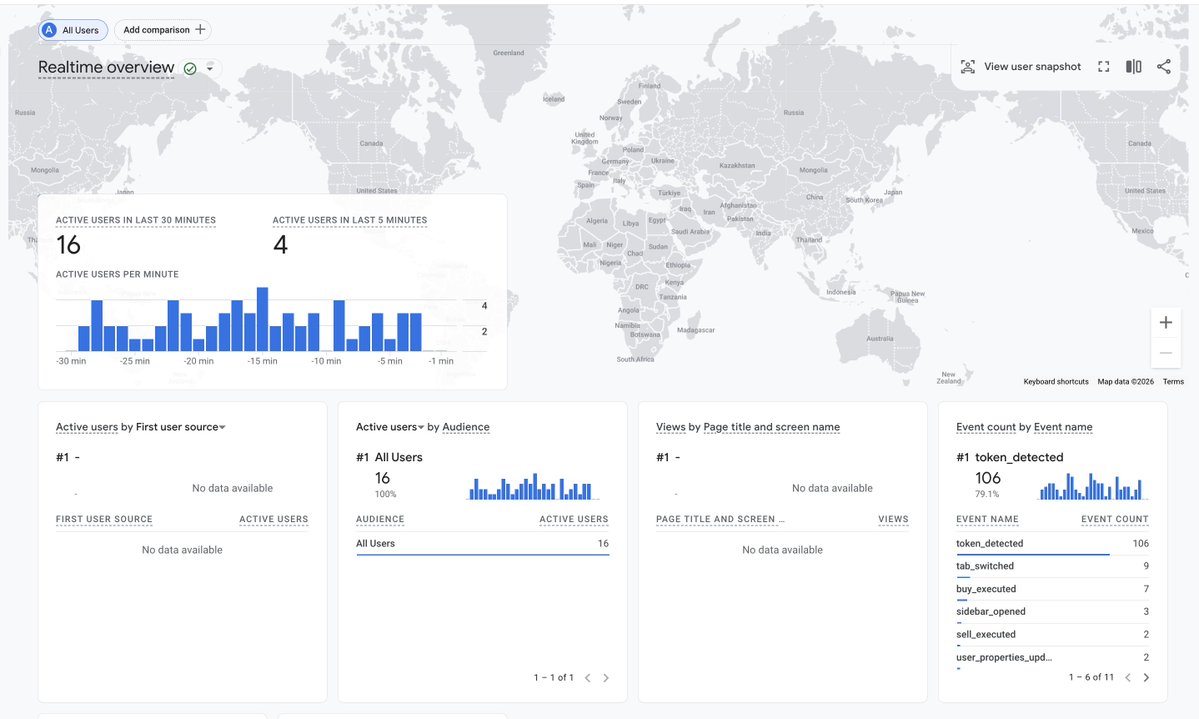
Task: Open map Terms link
Action: tap(1173, 382)
